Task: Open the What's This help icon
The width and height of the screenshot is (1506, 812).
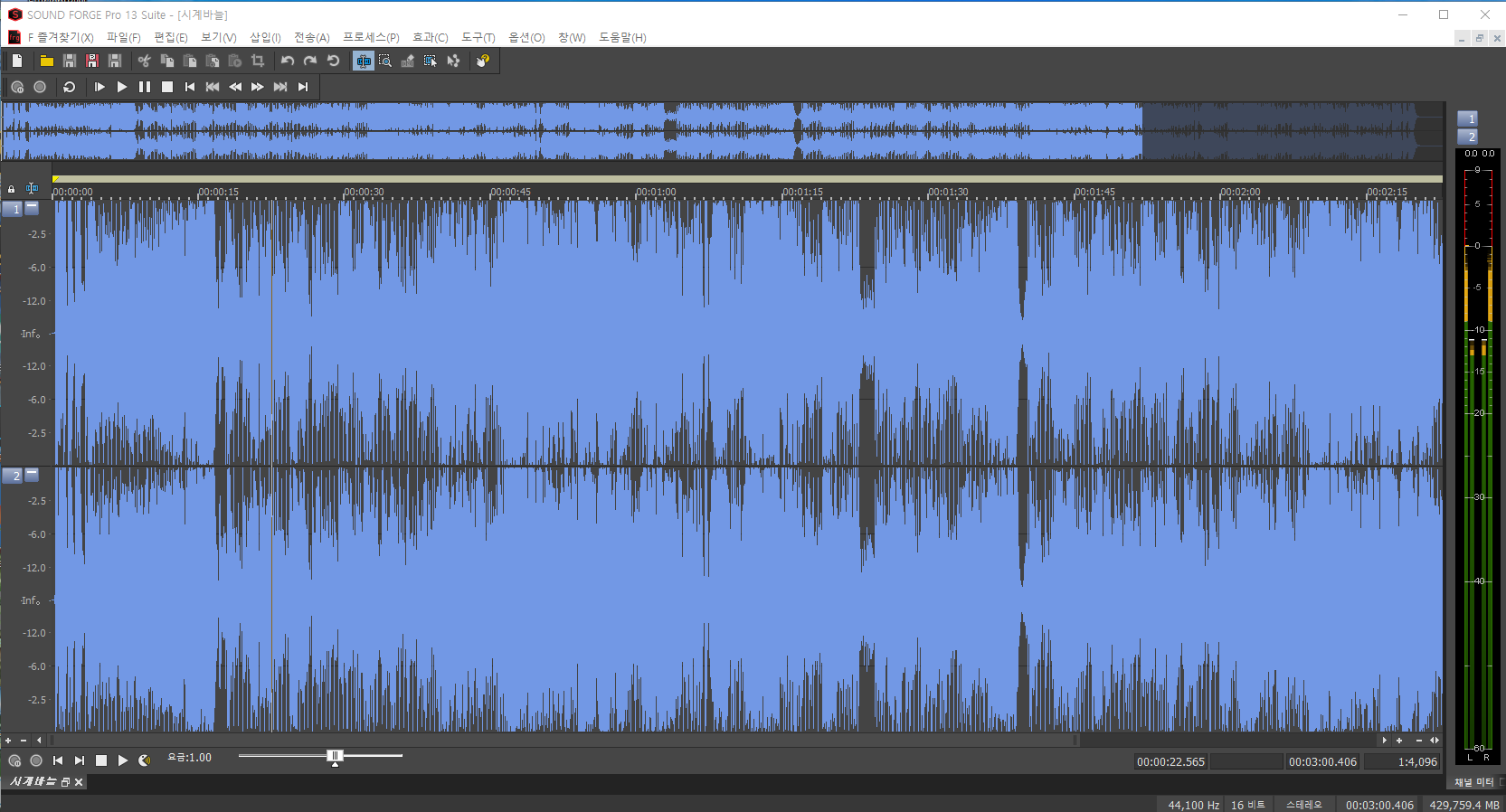Action: (483, 61)
